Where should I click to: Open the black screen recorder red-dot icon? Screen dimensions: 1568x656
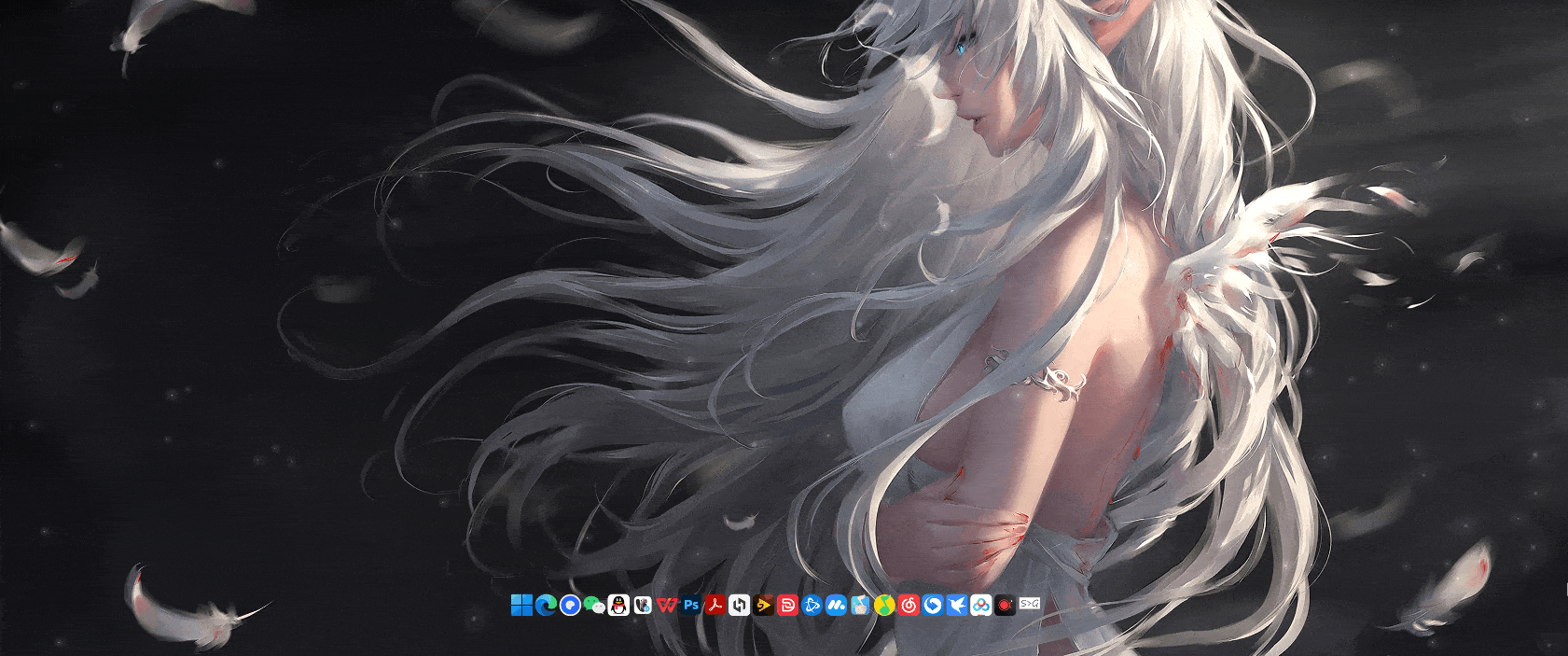pyautogui.click(x=1006, y=605)
